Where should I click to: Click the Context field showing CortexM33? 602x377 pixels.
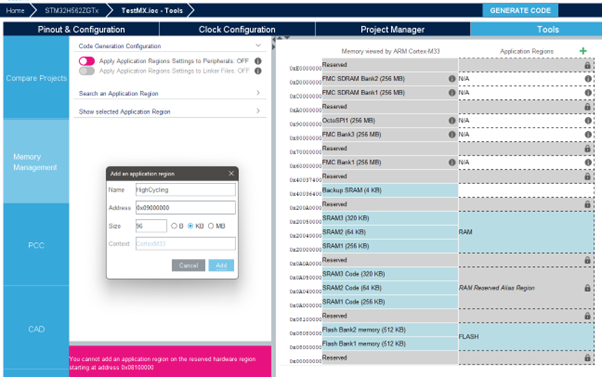(x=185, y=244)
